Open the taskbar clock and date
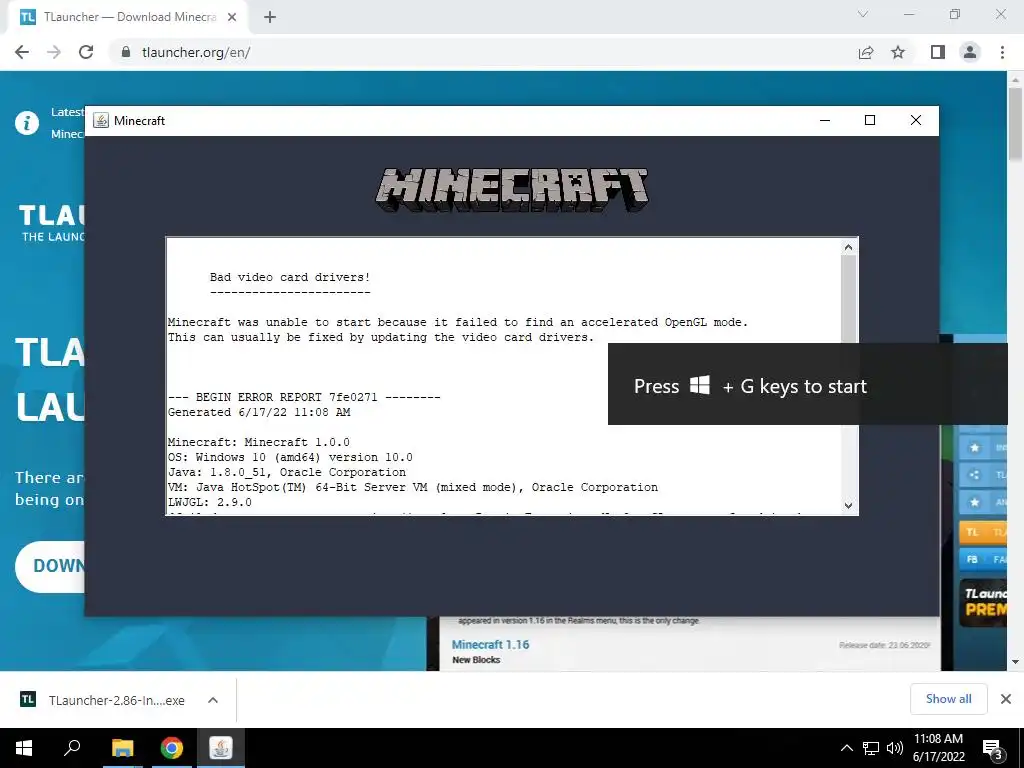This screenshot has width=1024, height=768. coord(938,748)
